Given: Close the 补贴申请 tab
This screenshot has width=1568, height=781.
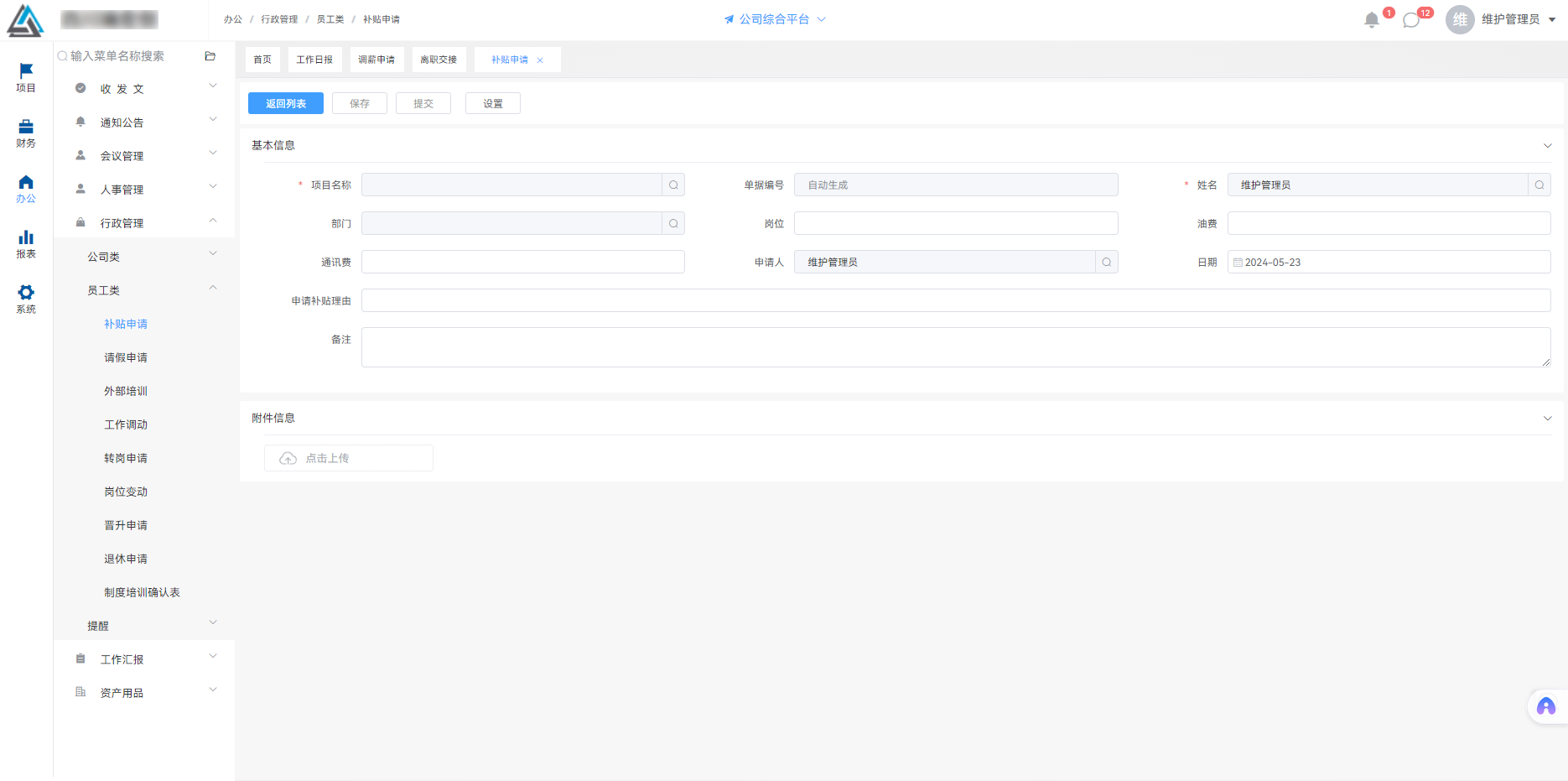Looking at the screenshot, I should click(540, 60).
